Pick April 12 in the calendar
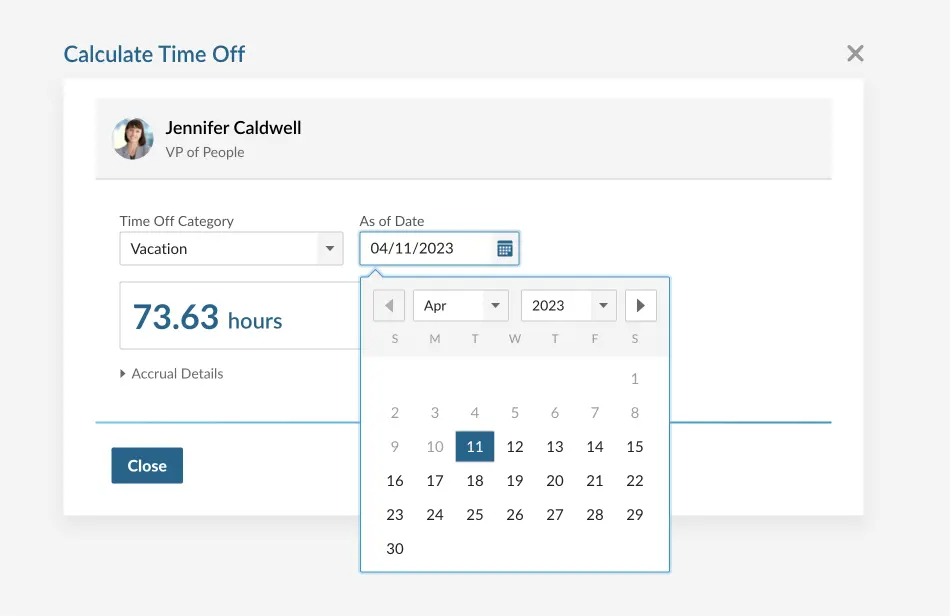 click(515, 447)
